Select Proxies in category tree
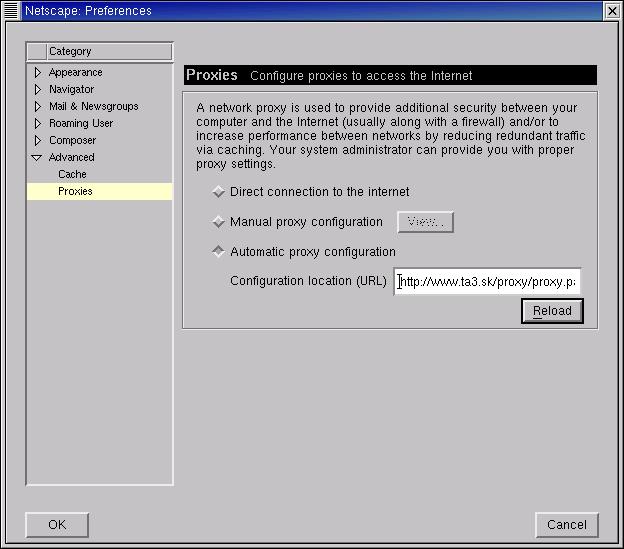 [99, 191]
